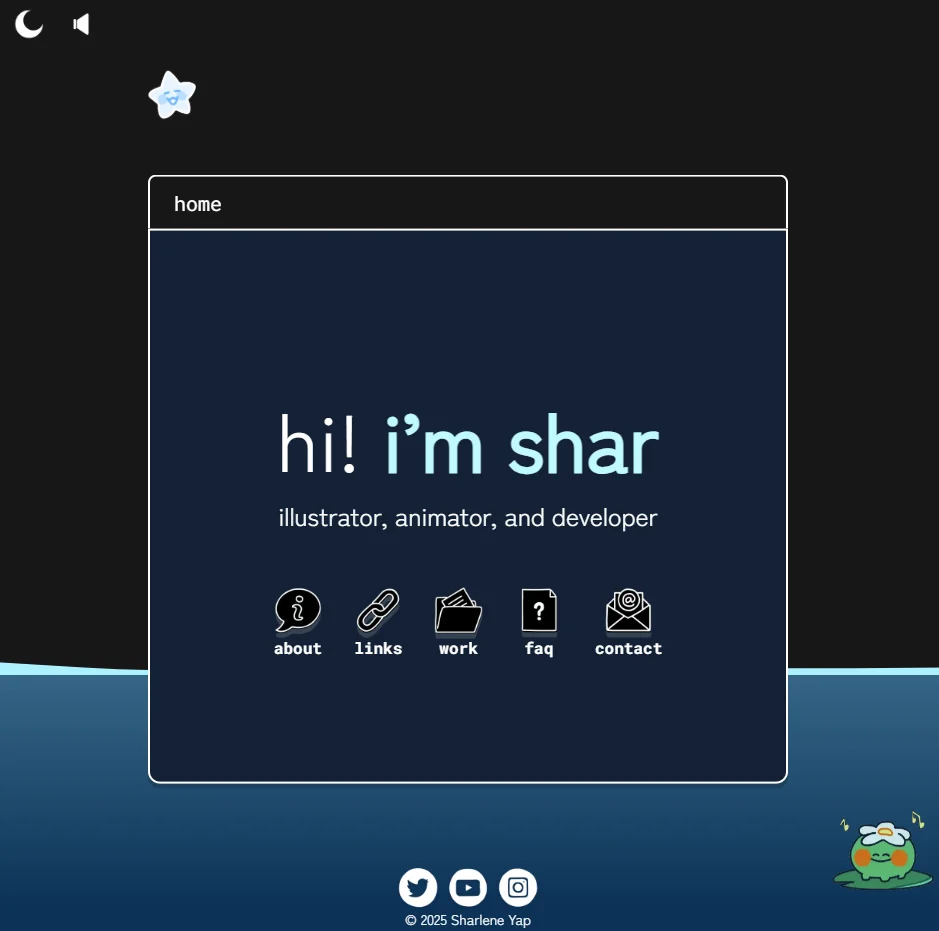
Task: Open the contact envelope icon
Action: 628,610
